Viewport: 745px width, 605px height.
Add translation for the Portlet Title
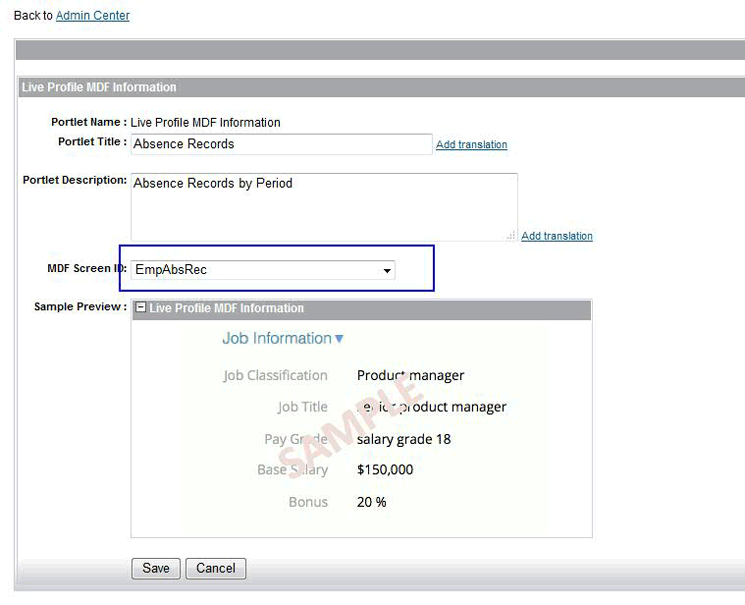471,145
